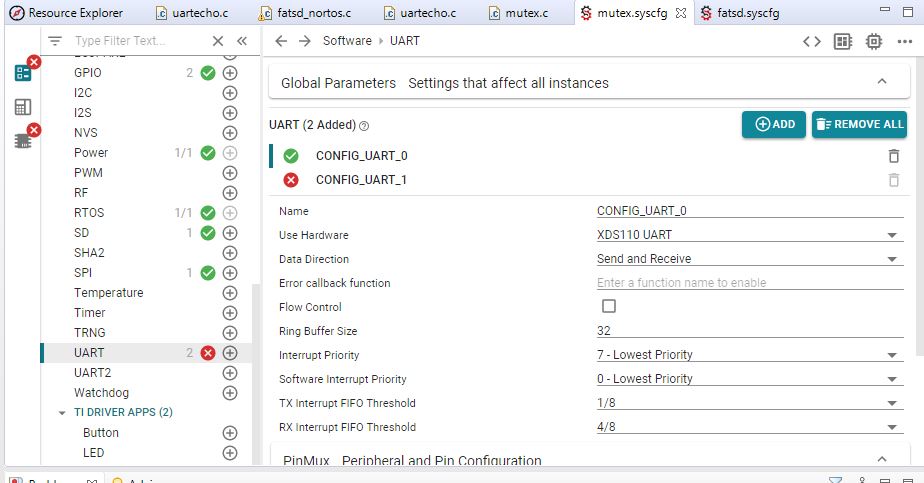Click the calculator icon in left sidebar
Image resolution: width=924 pixels, height=483 pixels.
(x=23, y=107)
